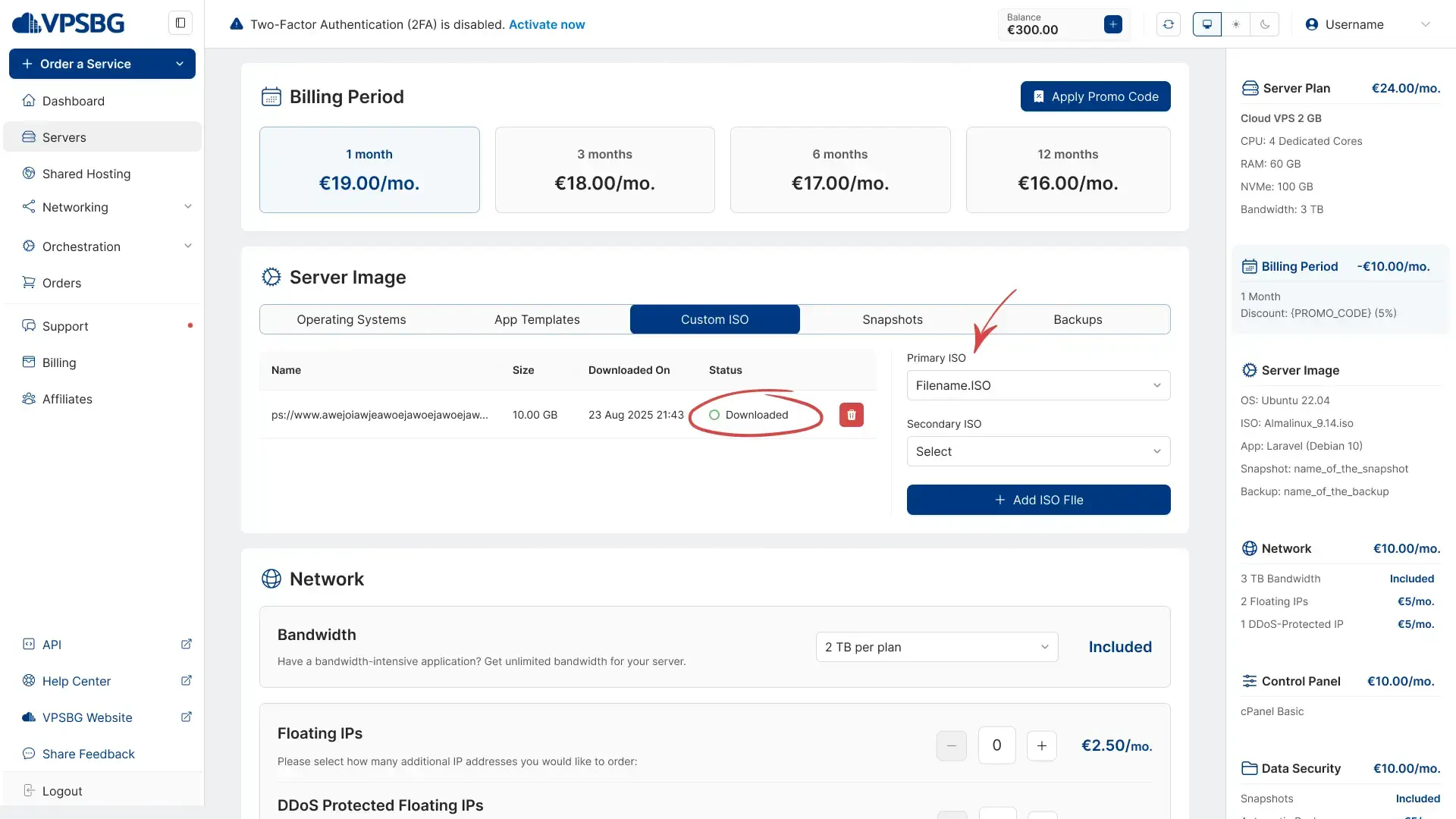
Task: Select the 12 months billing period
Action: tap(1067, 170)
